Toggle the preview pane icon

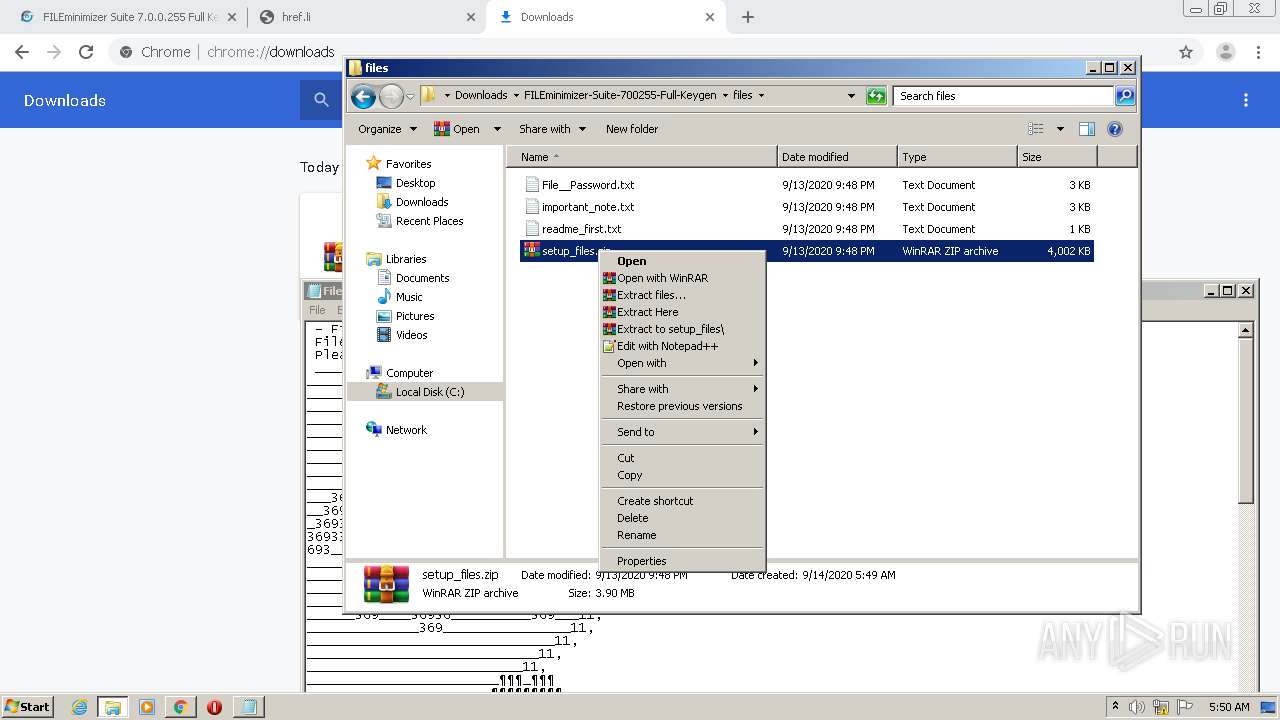point(1087,129)
